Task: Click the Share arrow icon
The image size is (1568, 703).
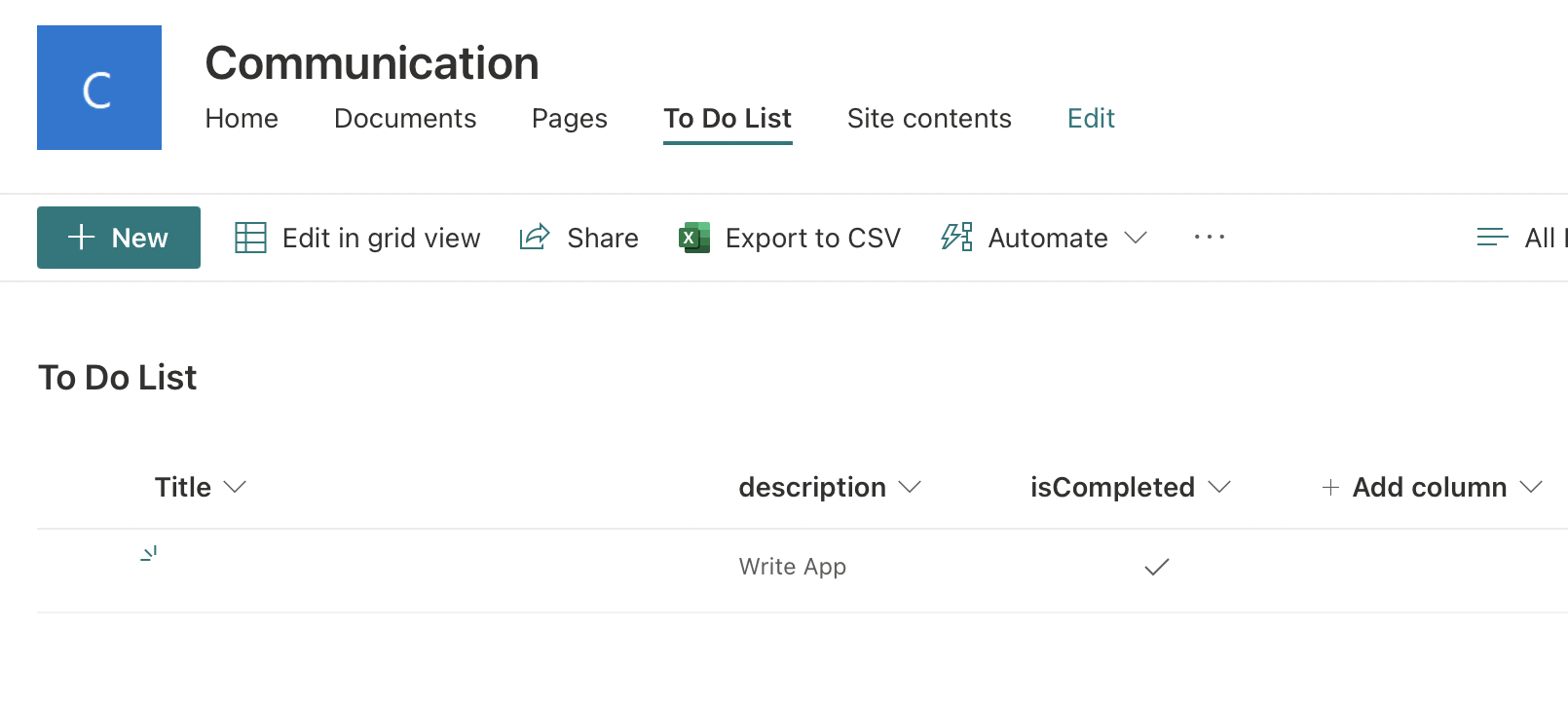Action: (535, 238)
